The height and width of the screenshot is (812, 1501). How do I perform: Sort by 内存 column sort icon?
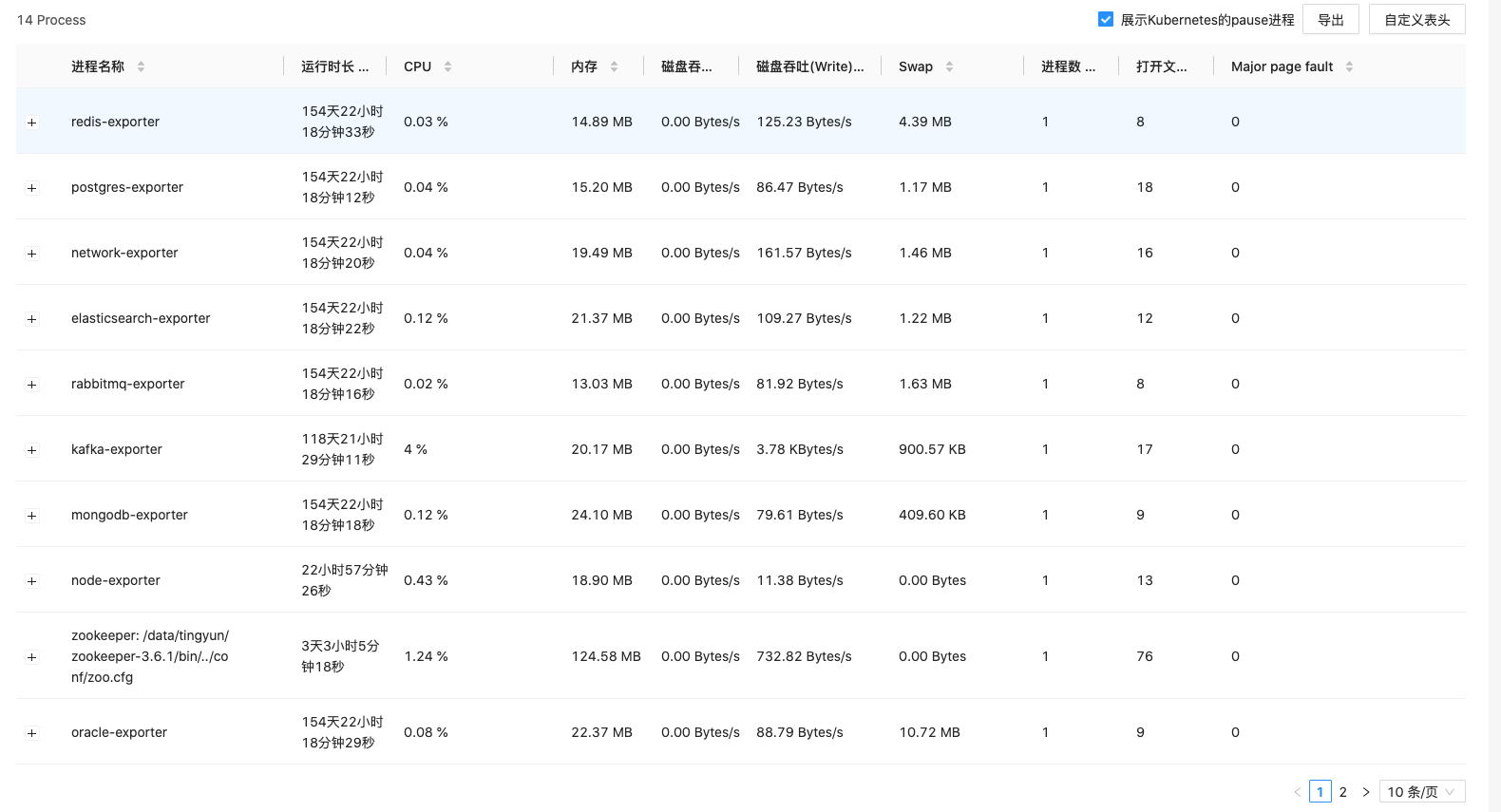tap(614, 66)
